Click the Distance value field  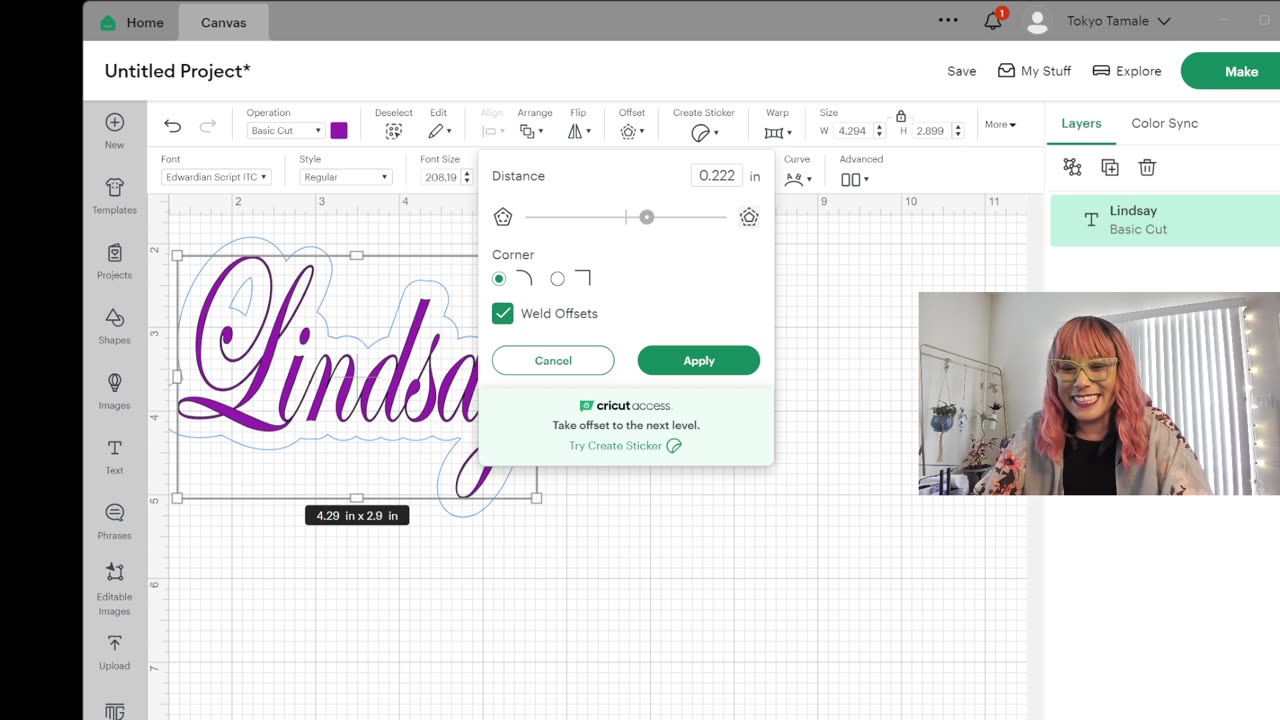tap(717, 175)
